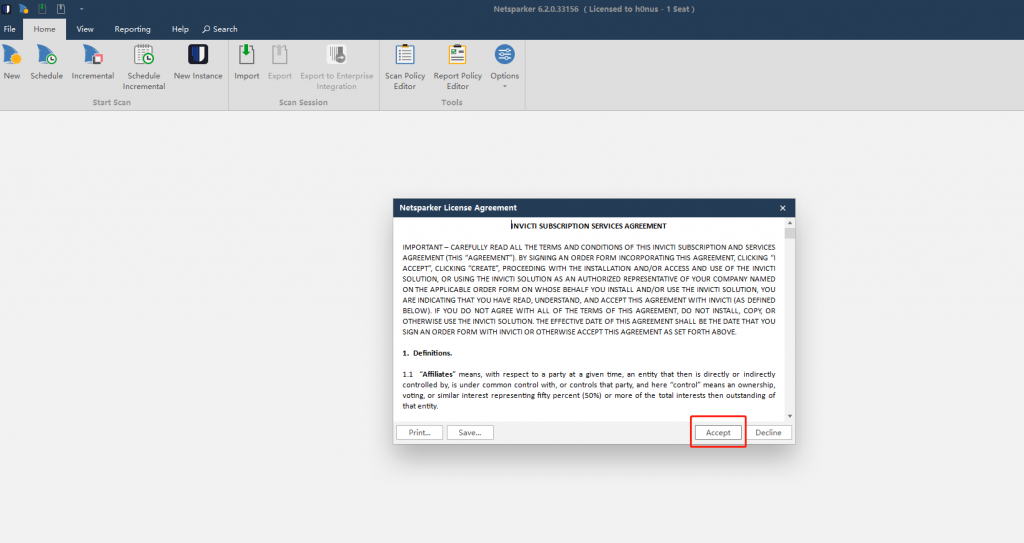
Task: Click the license text scroll down arrow
Action: click(790, 416)
